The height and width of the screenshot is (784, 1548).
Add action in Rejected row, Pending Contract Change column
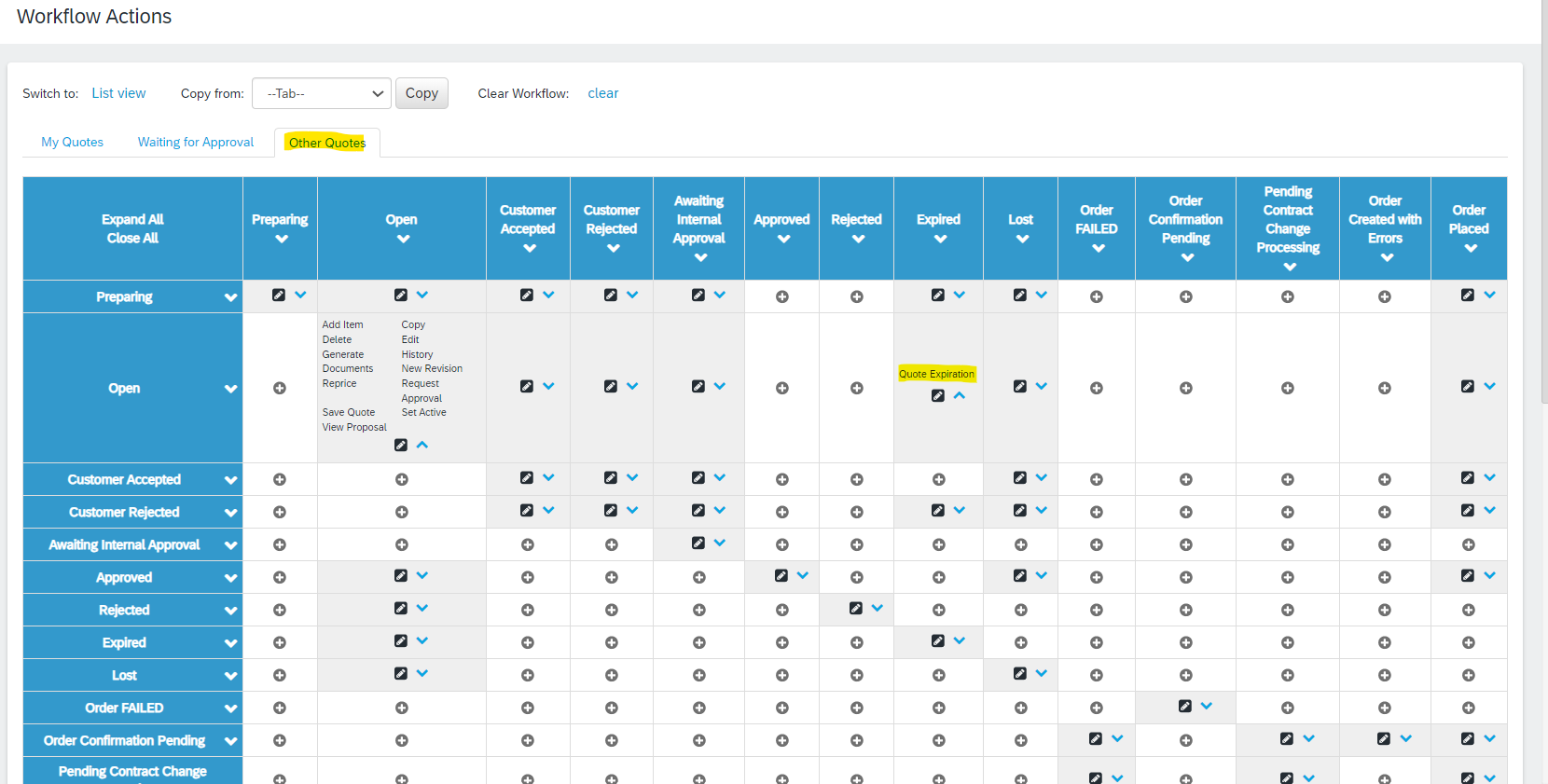click(1287, 610)
